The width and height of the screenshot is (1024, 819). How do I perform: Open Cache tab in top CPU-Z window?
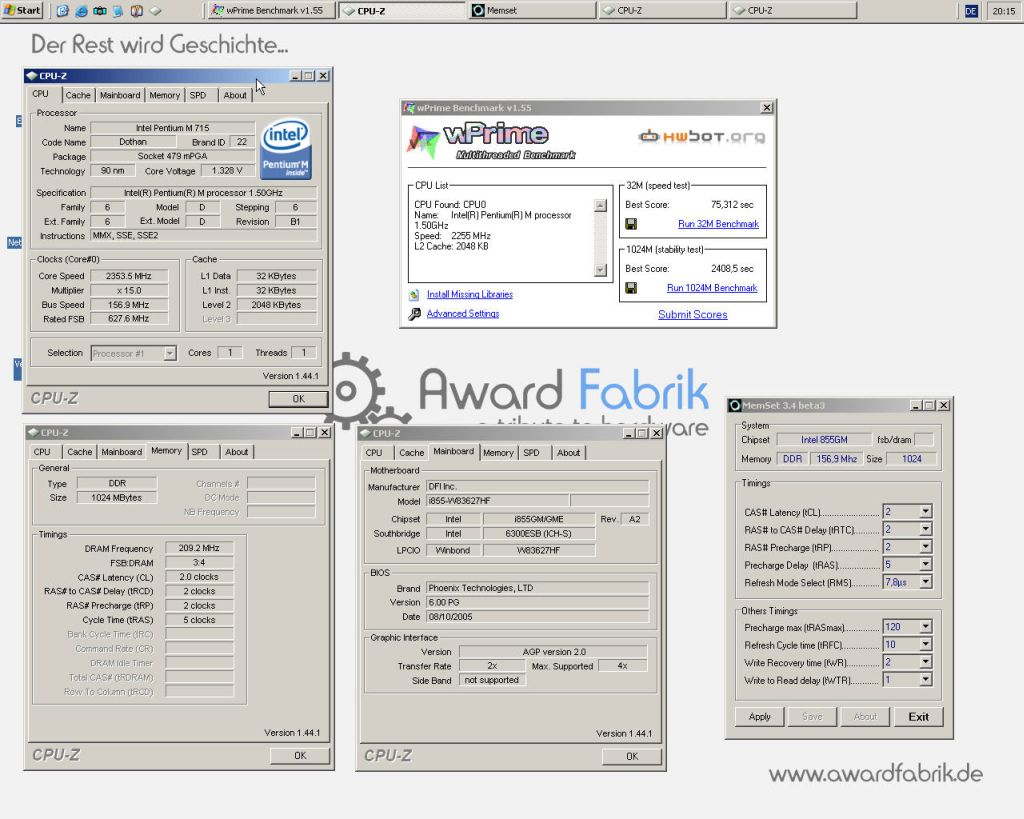[78, 95]
